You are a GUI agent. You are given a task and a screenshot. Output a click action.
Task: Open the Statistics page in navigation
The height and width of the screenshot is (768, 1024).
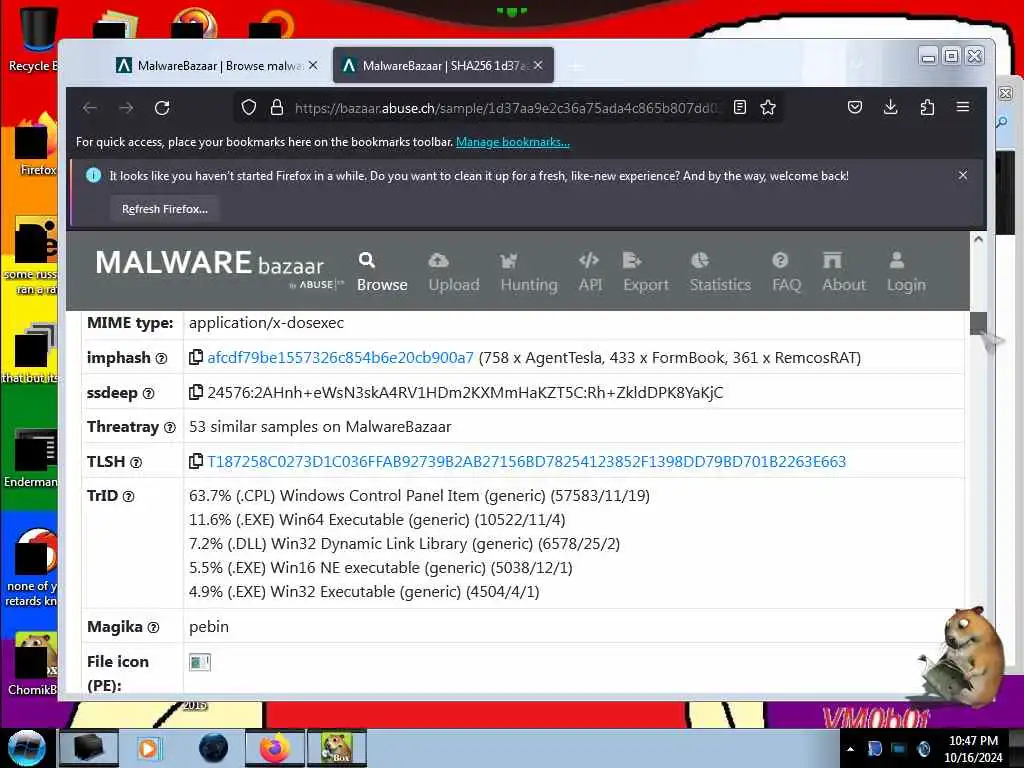[x=720, y=272]
